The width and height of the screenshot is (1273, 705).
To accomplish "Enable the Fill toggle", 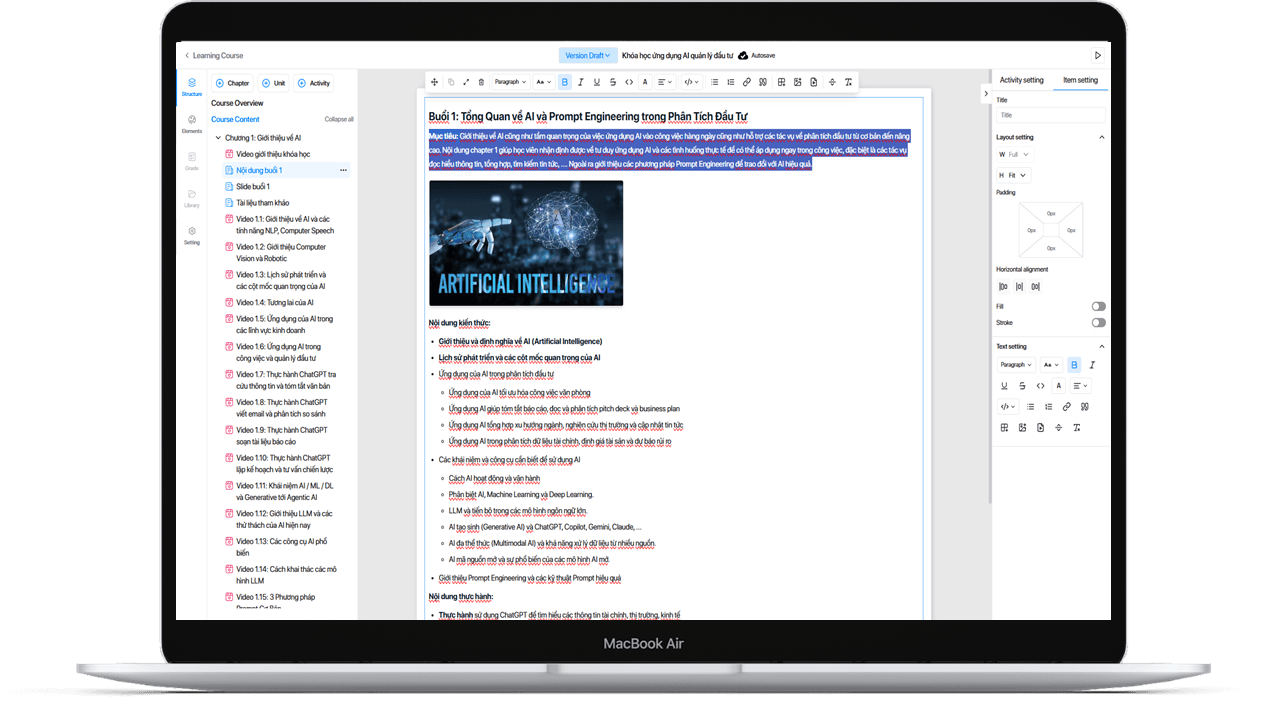I will [x=1099, y=307].
